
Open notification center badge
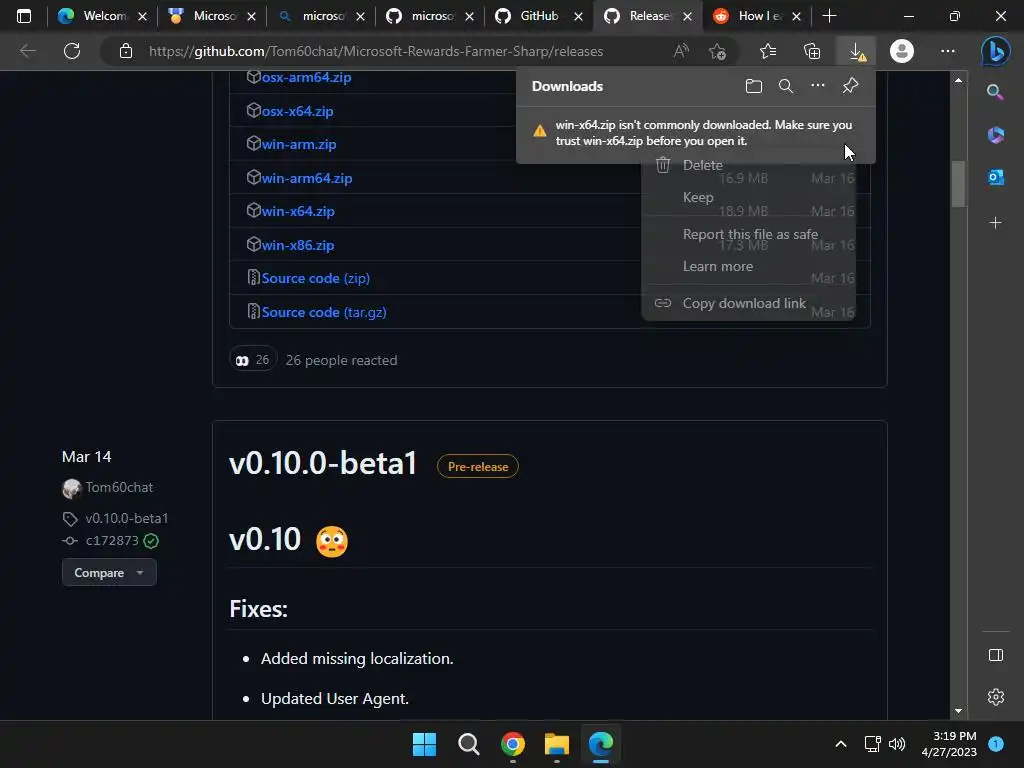tap(996, 744)
